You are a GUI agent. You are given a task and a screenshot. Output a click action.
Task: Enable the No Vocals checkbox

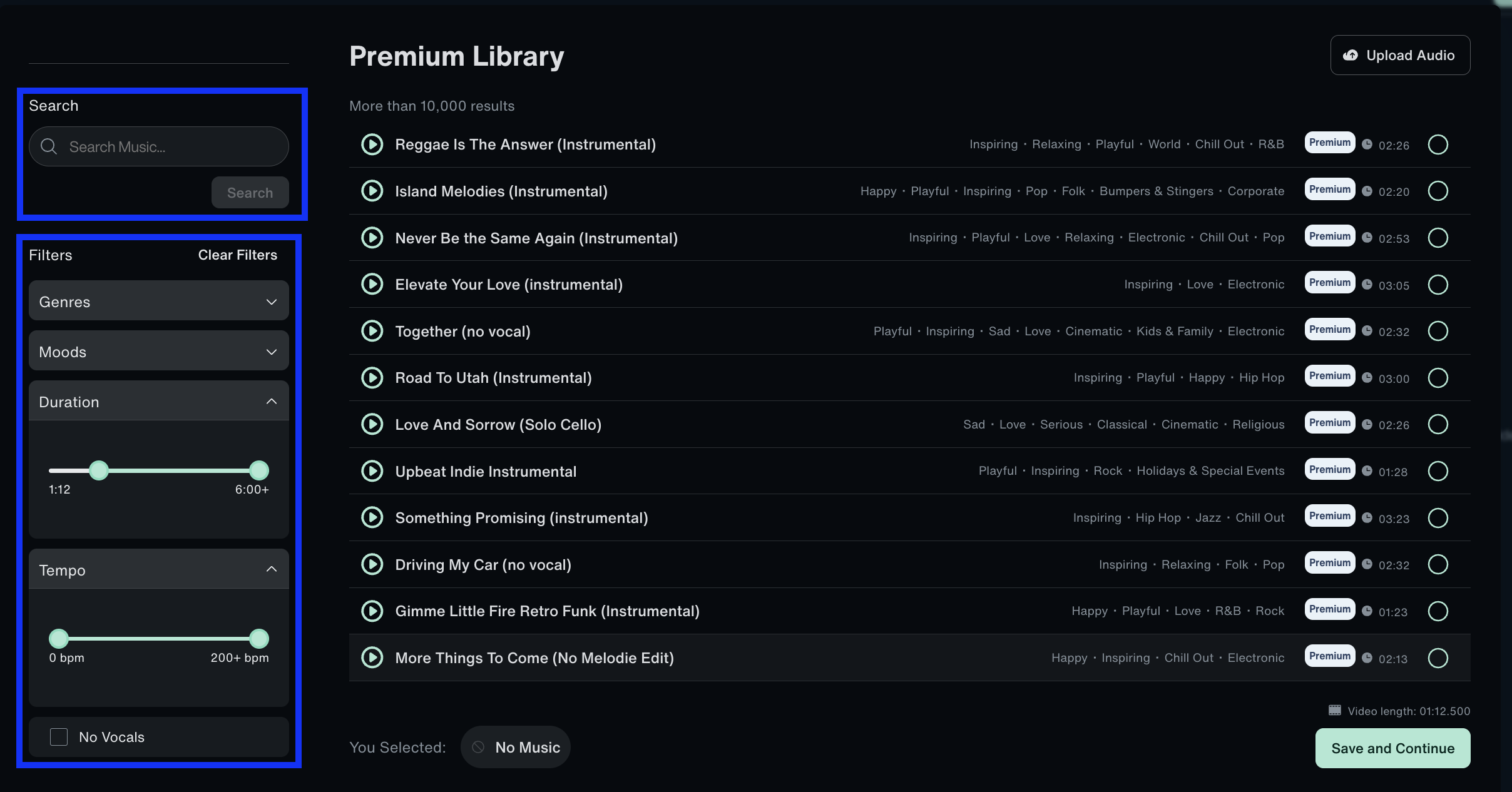(x=59, y=737)
